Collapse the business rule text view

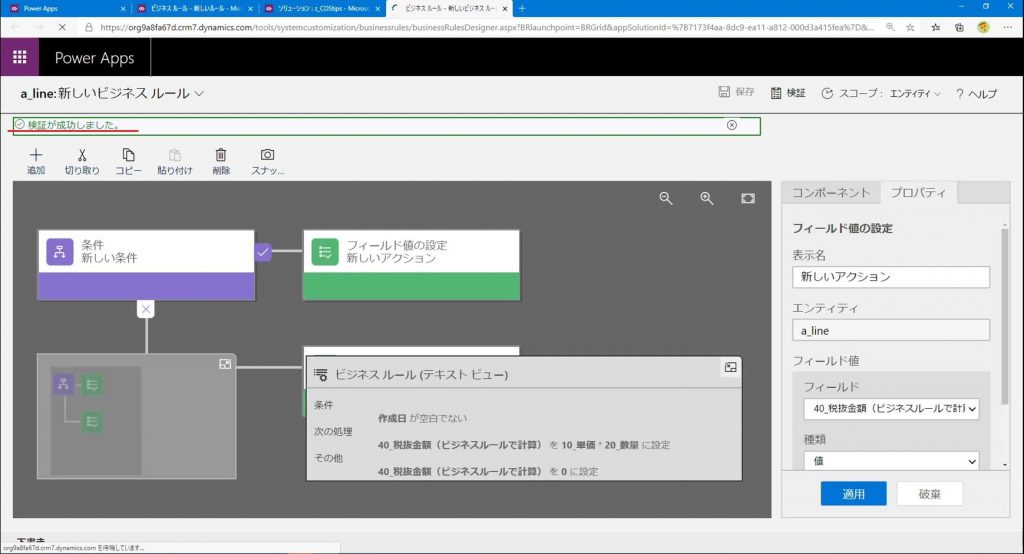click(730, 367)
